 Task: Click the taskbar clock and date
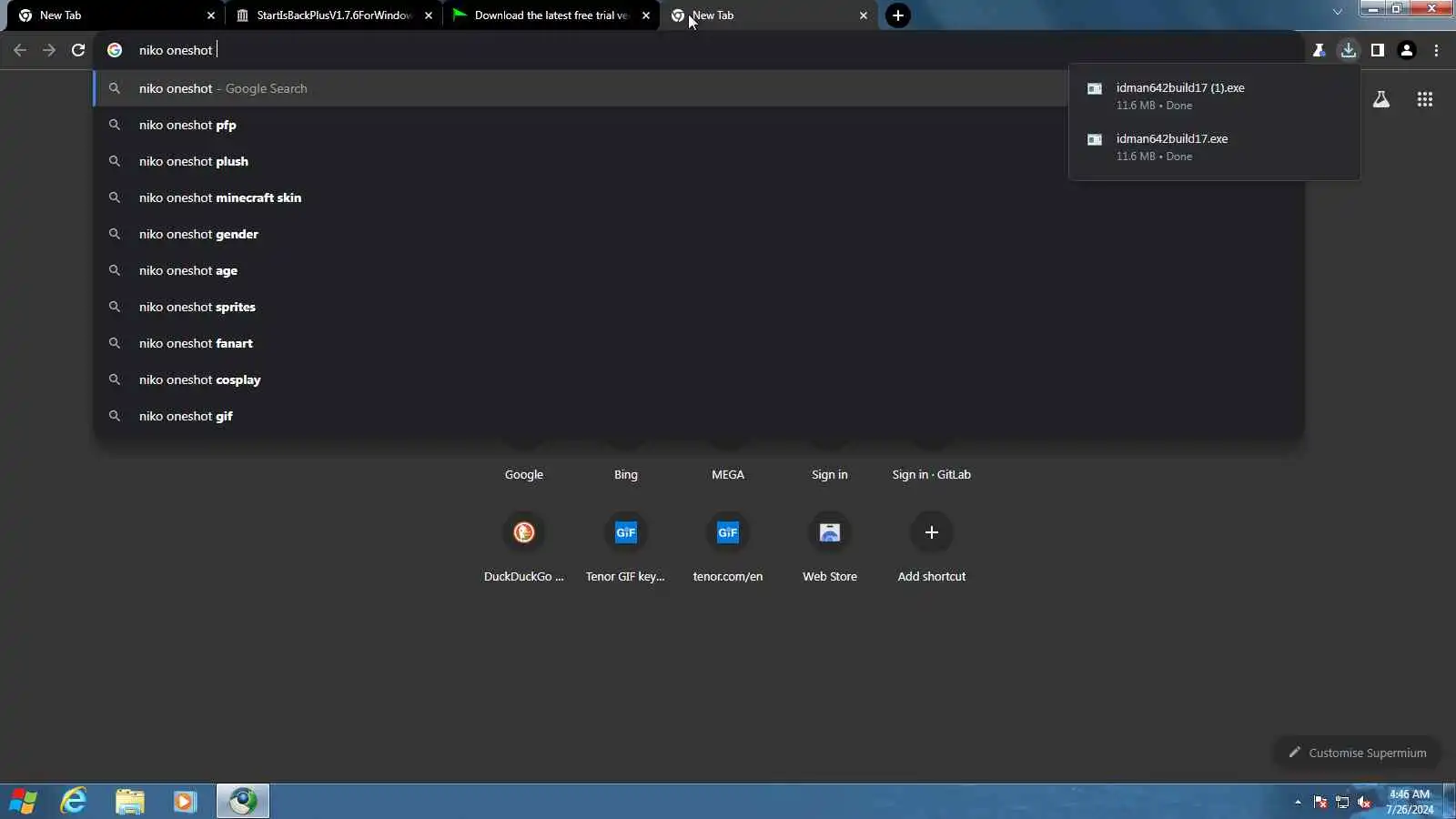(x=1410, y=802)
